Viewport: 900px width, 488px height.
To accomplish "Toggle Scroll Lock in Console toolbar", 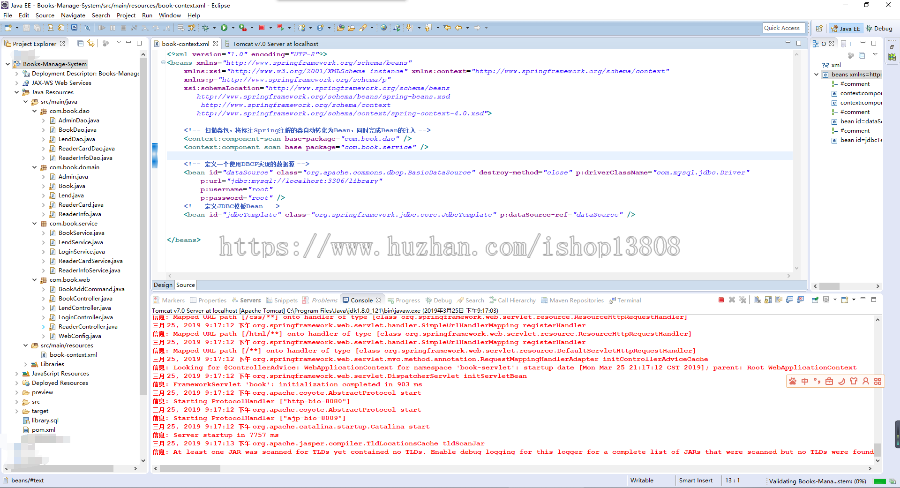I will (768, 300).
